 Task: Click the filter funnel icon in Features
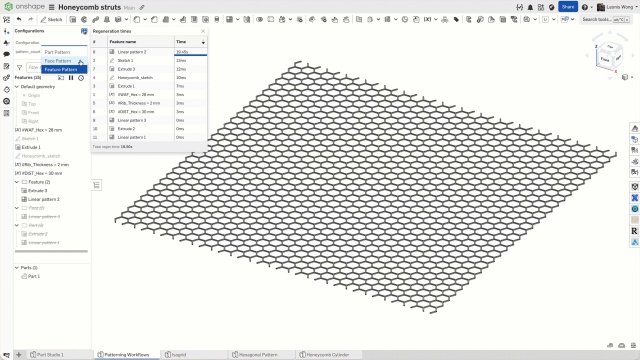pos(19,67)
